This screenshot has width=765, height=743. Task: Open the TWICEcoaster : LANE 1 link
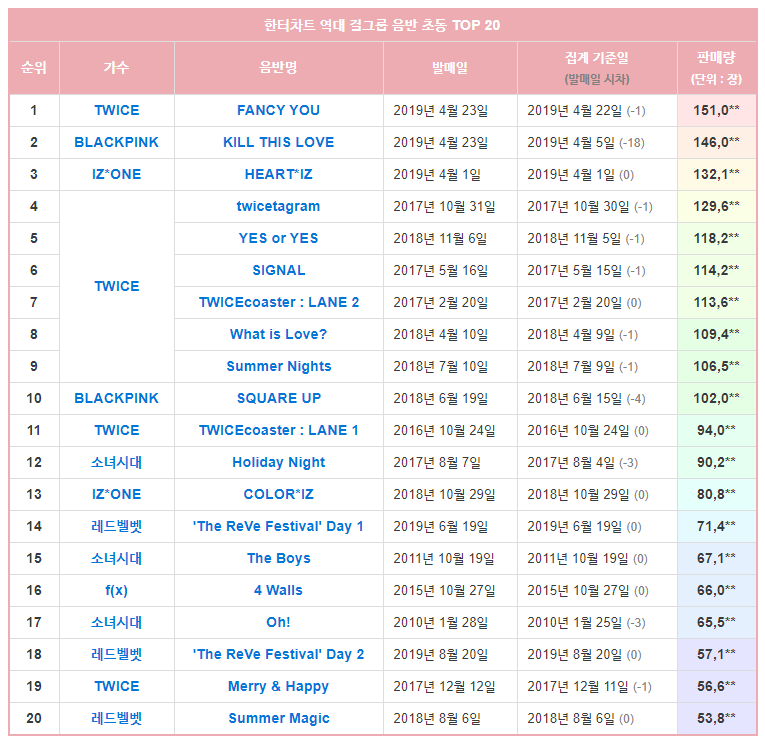pos(279,430)
